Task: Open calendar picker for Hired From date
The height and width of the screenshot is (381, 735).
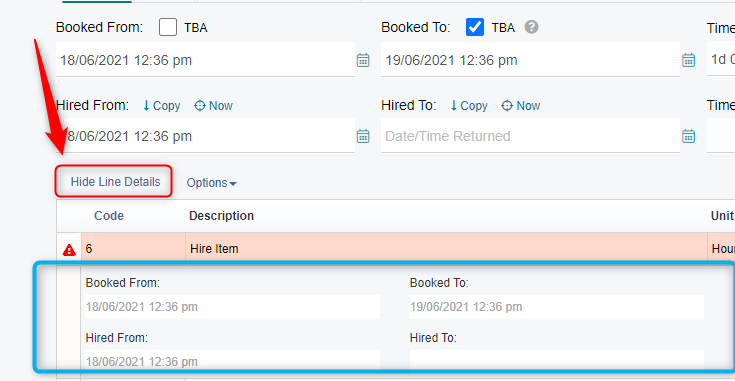Action: tap(363, 136)
